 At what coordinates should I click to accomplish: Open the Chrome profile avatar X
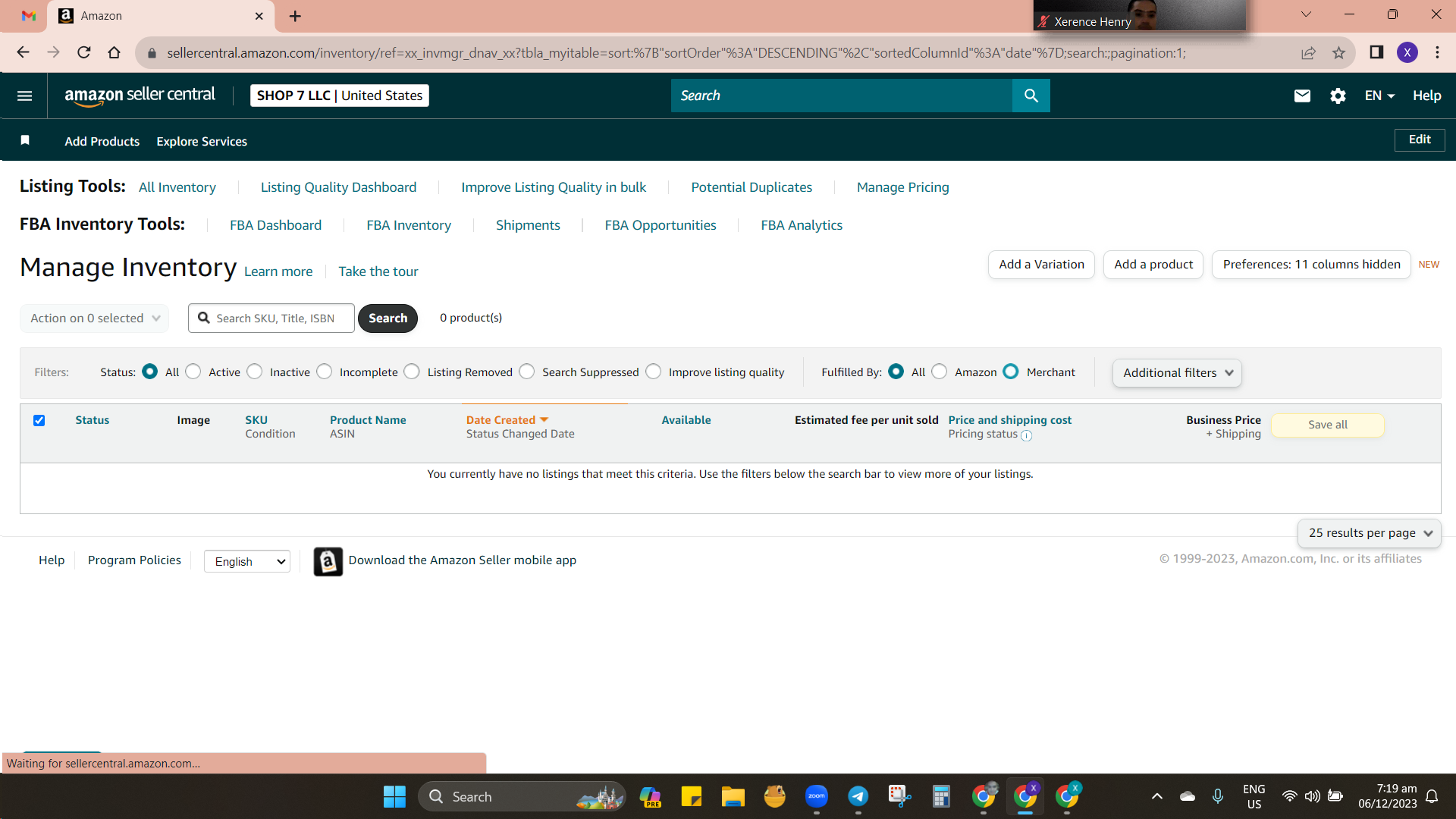pos(1407,52)
